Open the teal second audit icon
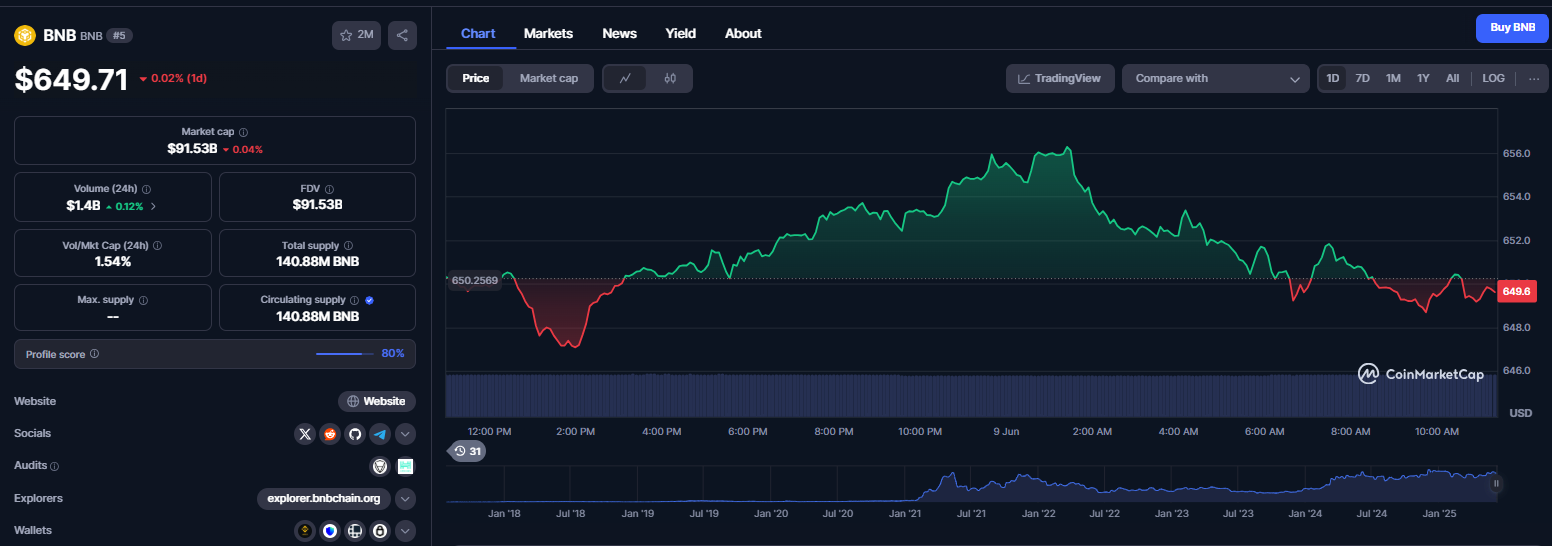Screen dimensions: 1552x546 [405, 466]
